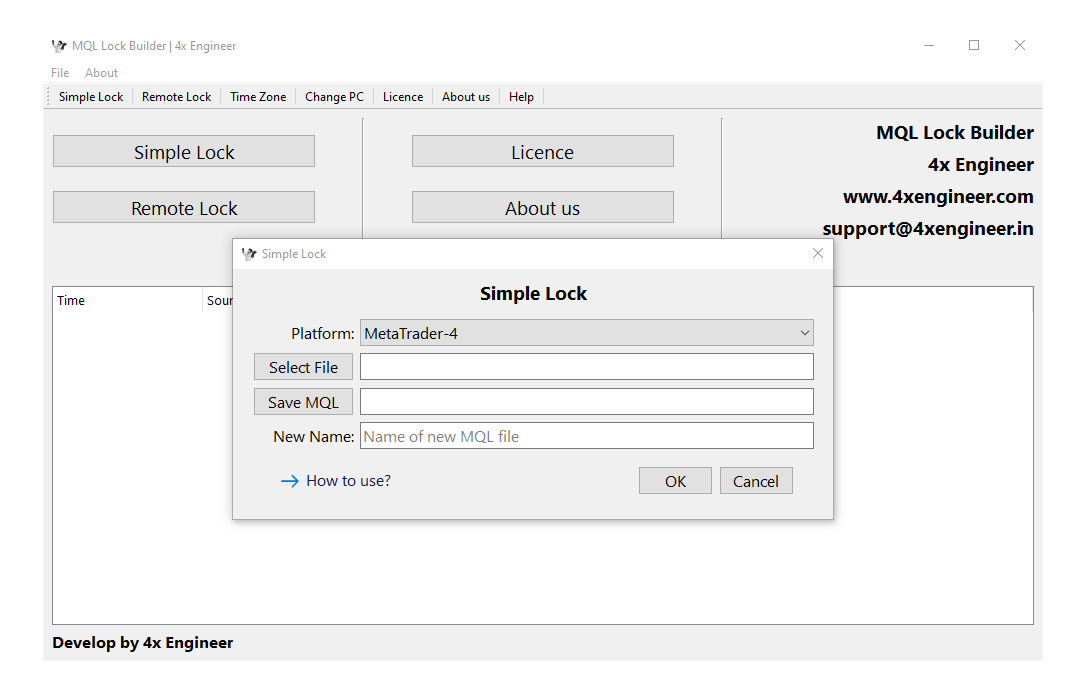Confirm with the OK button

[x=675, y=481]
